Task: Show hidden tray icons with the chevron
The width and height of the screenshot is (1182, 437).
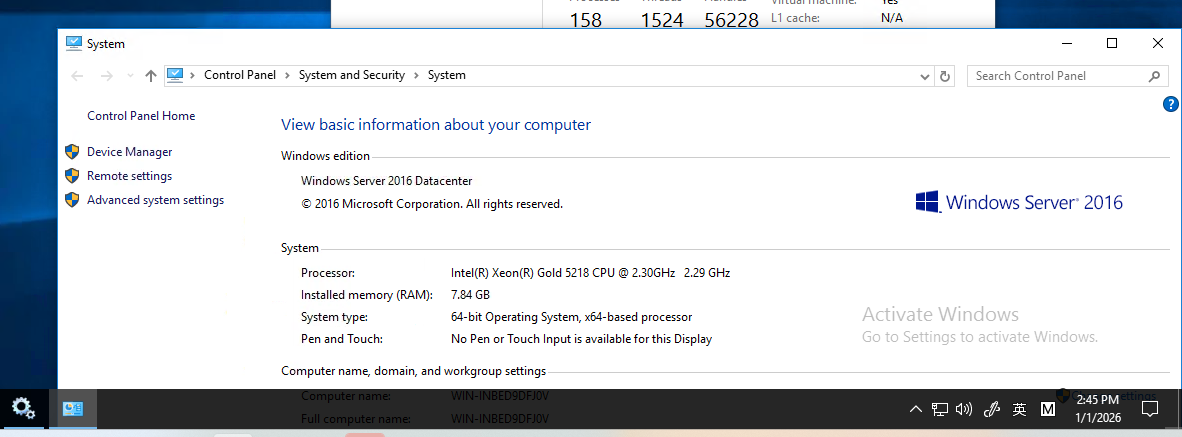Action: pos(916,409)
